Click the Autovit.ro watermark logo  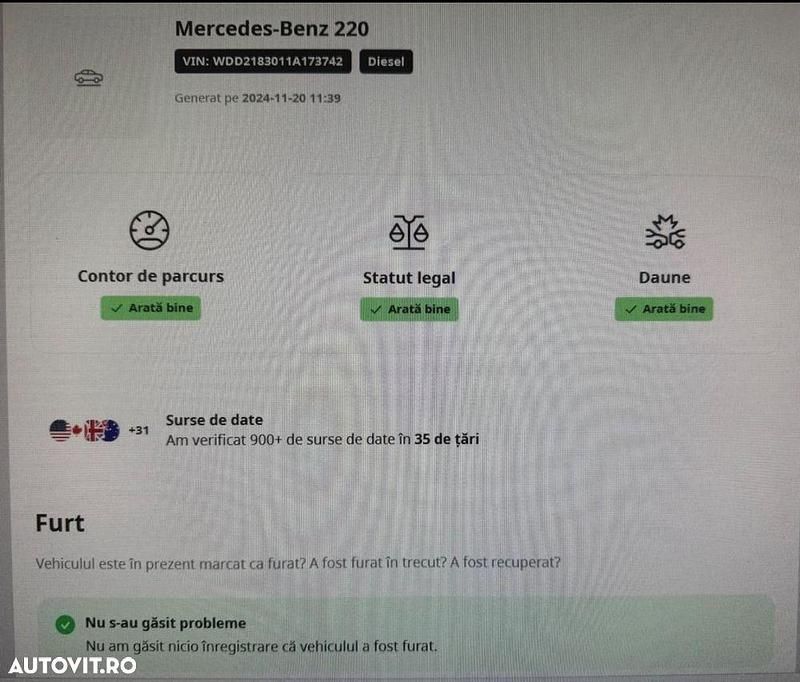click(x=72, y=666)
